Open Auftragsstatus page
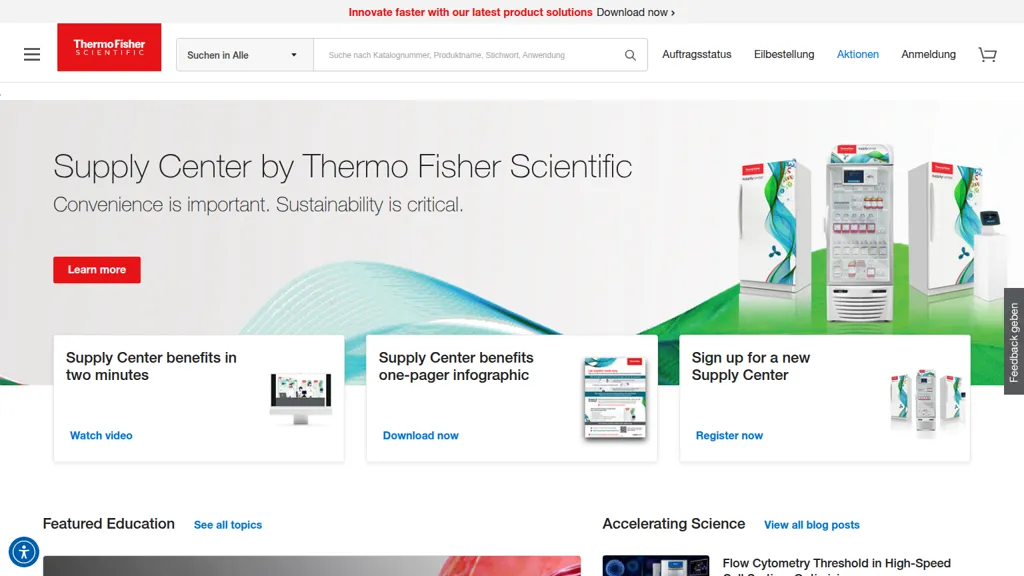 tap(697, 54)
